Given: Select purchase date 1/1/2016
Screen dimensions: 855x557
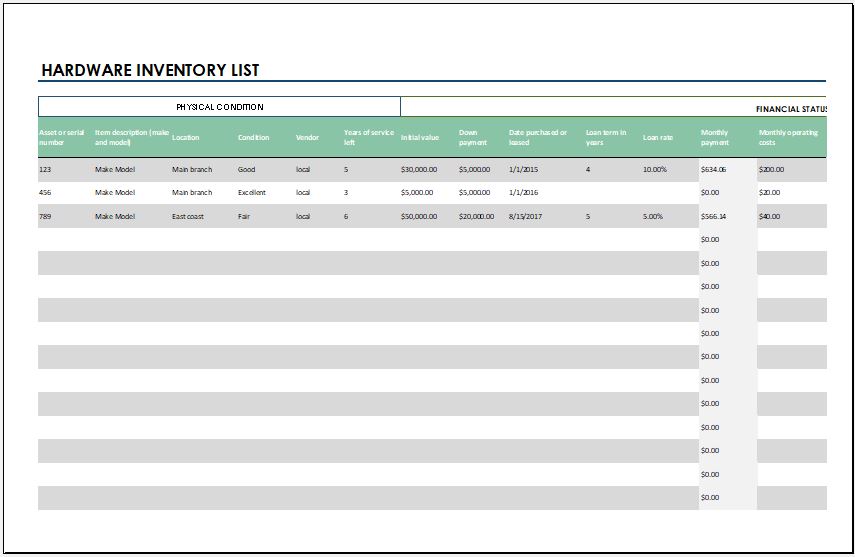Looking at the screenshot, I should 523,193.
